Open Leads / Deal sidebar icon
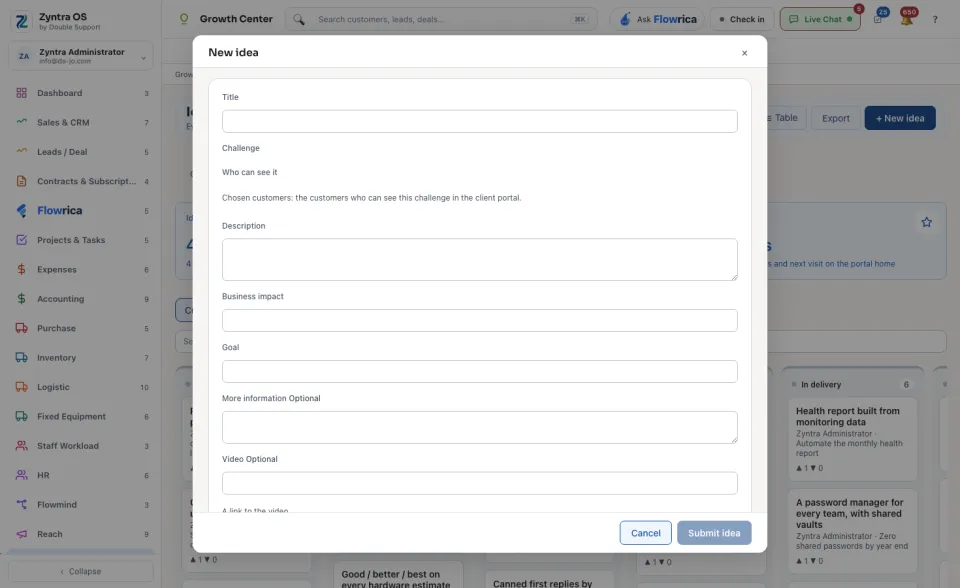960x588 pixels. [21, 151]
